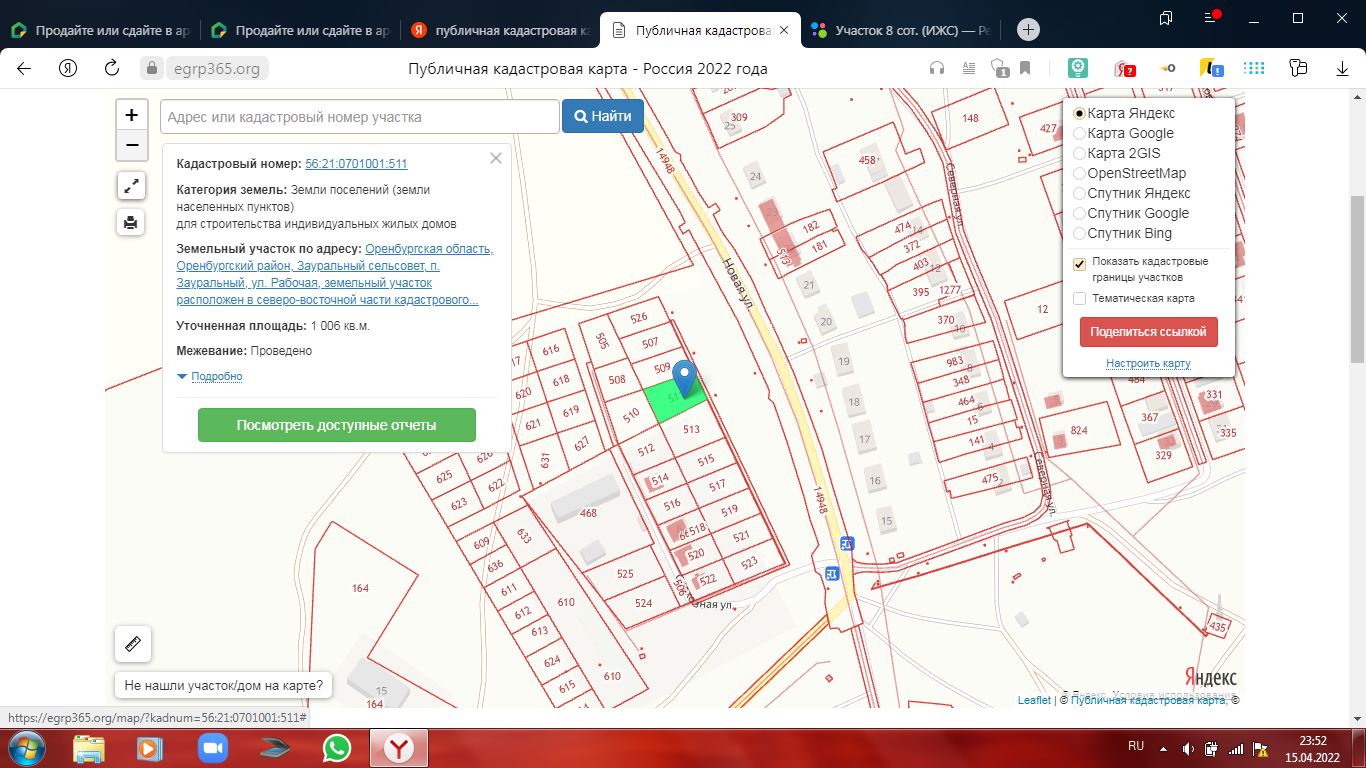
Task: Open reader mode icon in address bar
Action: point(968,69)
